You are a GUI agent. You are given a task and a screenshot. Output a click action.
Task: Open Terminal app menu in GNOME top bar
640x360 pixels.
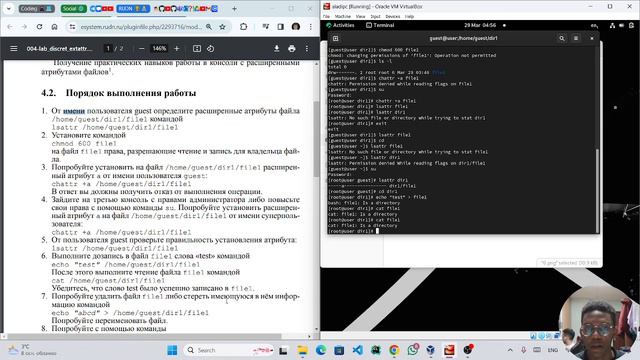pos(380,25)
